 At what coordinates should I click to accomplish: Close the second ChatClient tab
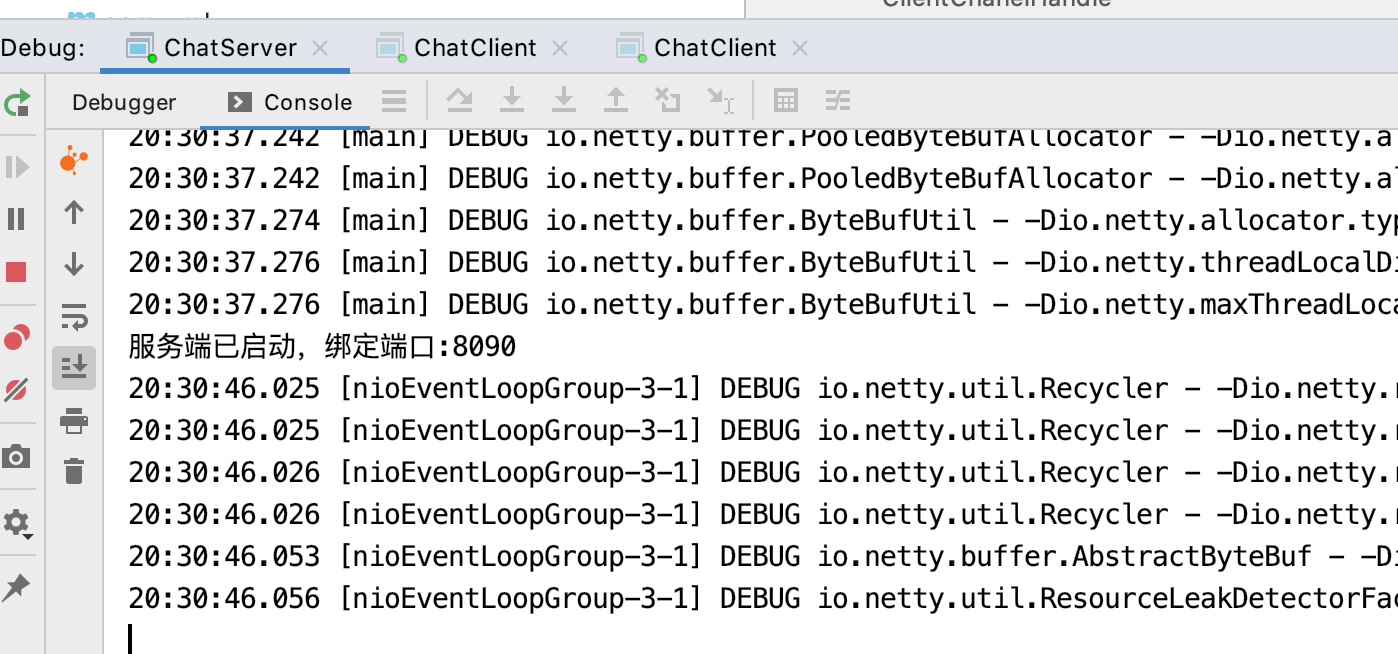800,47
